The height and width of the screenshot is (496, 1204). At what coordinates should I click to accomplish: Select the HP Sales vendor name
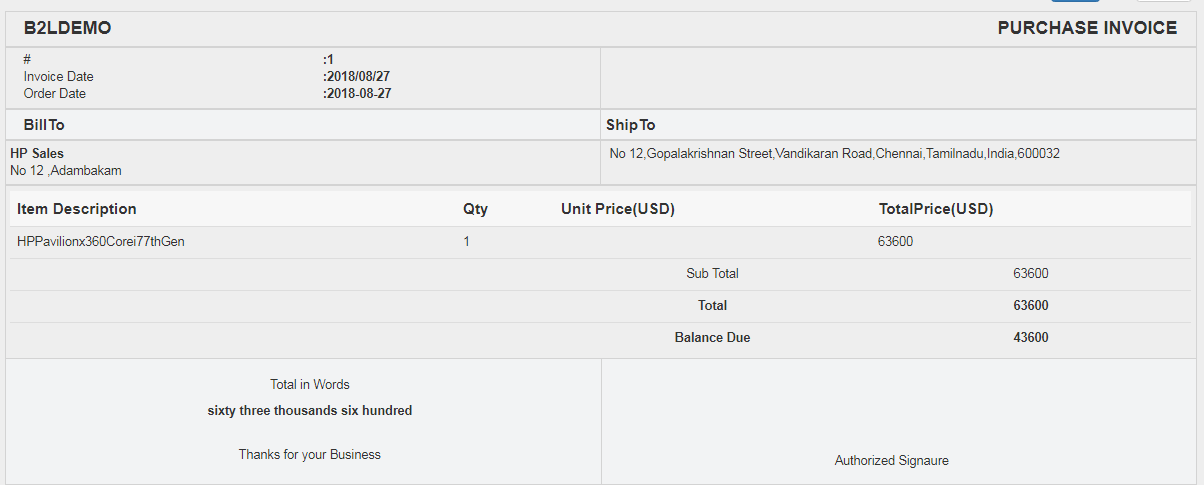(37, 154)
